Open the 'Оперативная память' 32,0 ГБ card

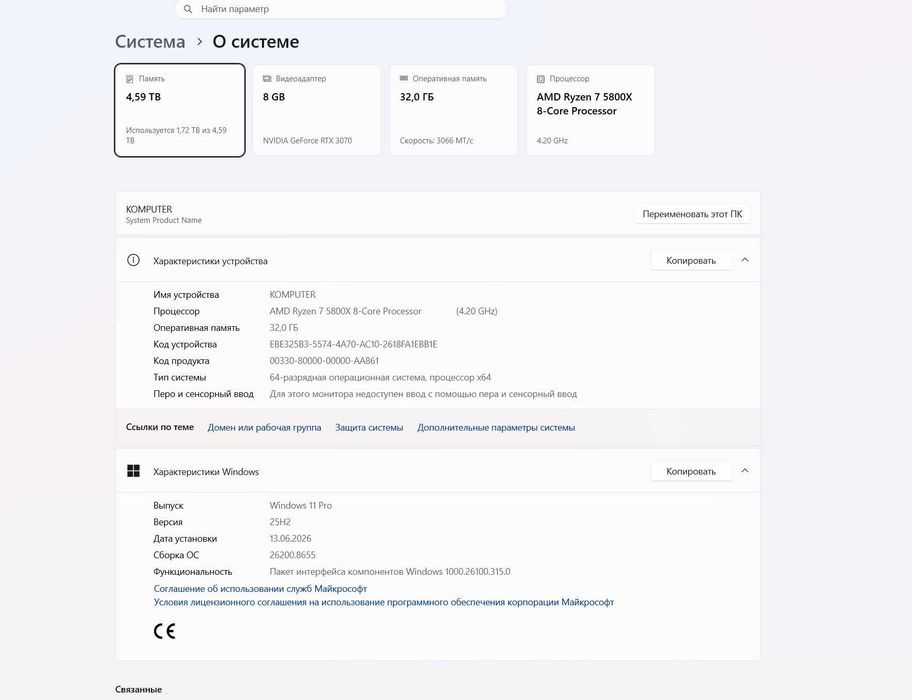[x=454, y=110]
